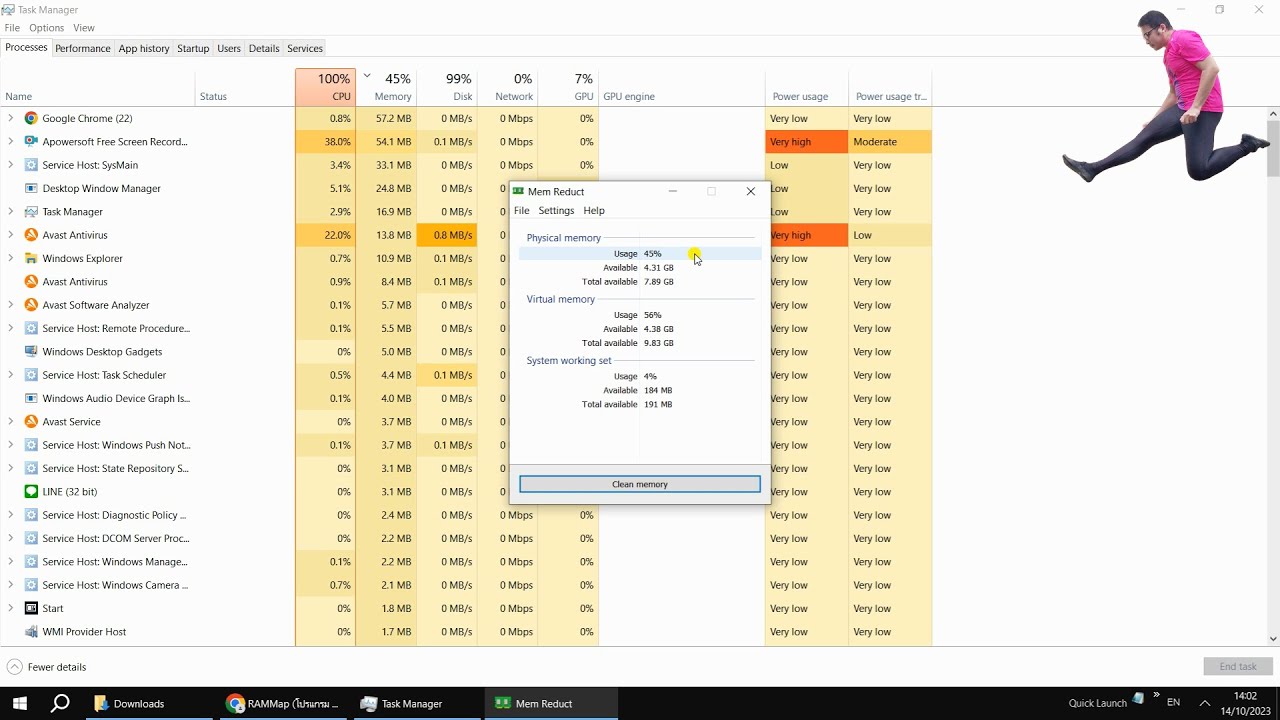Expand Service Host: Diagnostic Policy group

[x=11, y=515]
